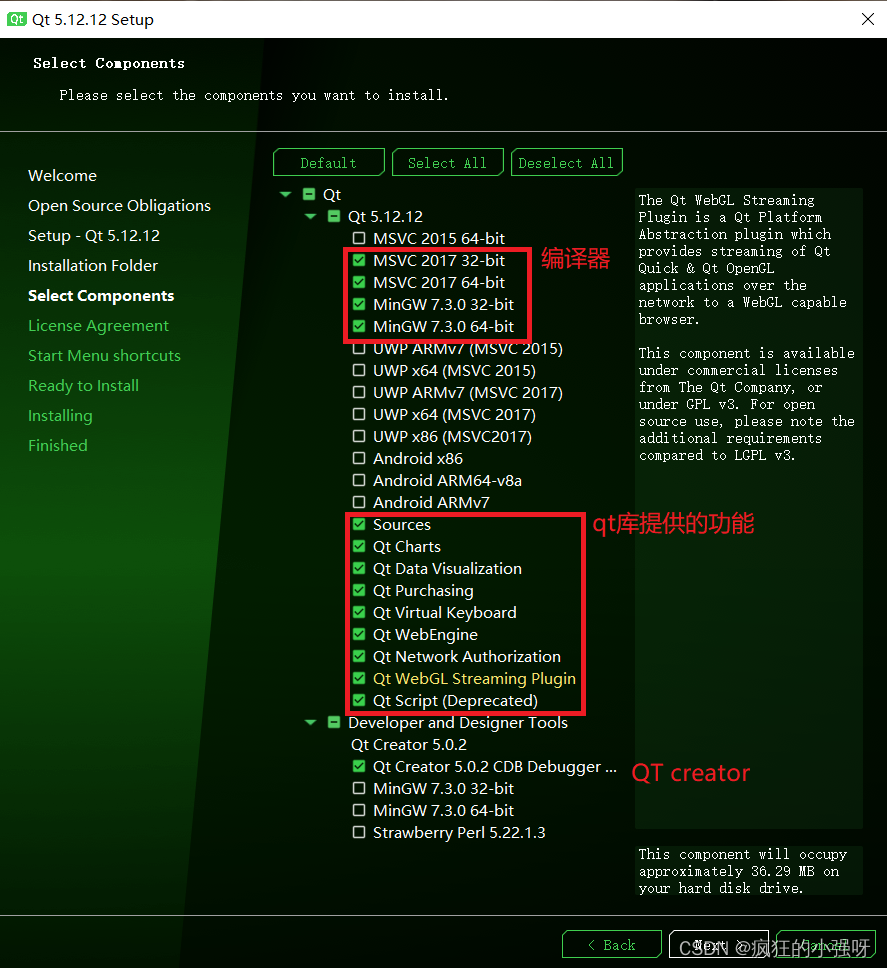Enable MSVC 2015 64-bit checkbox
Screen dimensions: 887x968
359,238
